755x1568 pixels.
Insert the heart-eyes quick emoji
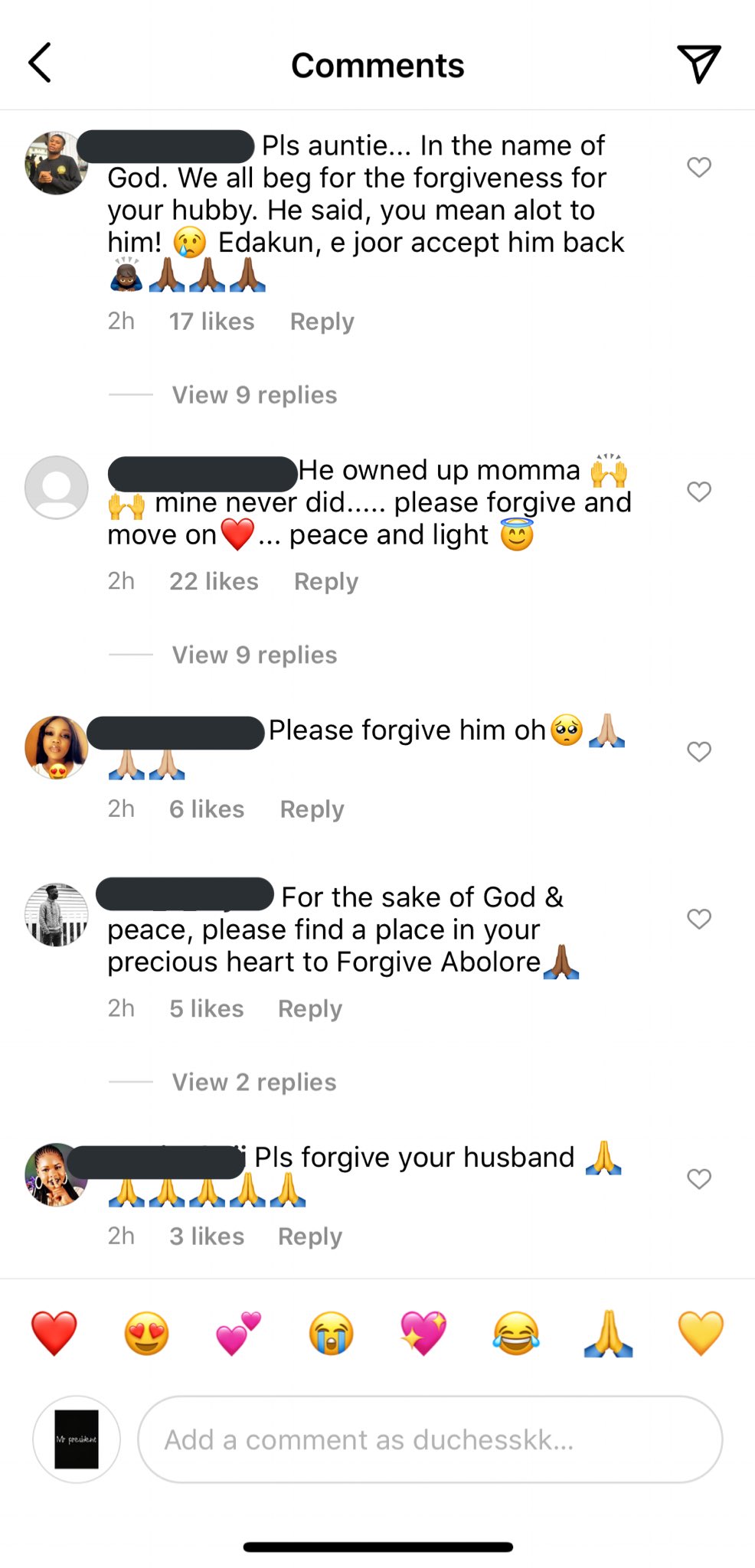point(146,1333)
